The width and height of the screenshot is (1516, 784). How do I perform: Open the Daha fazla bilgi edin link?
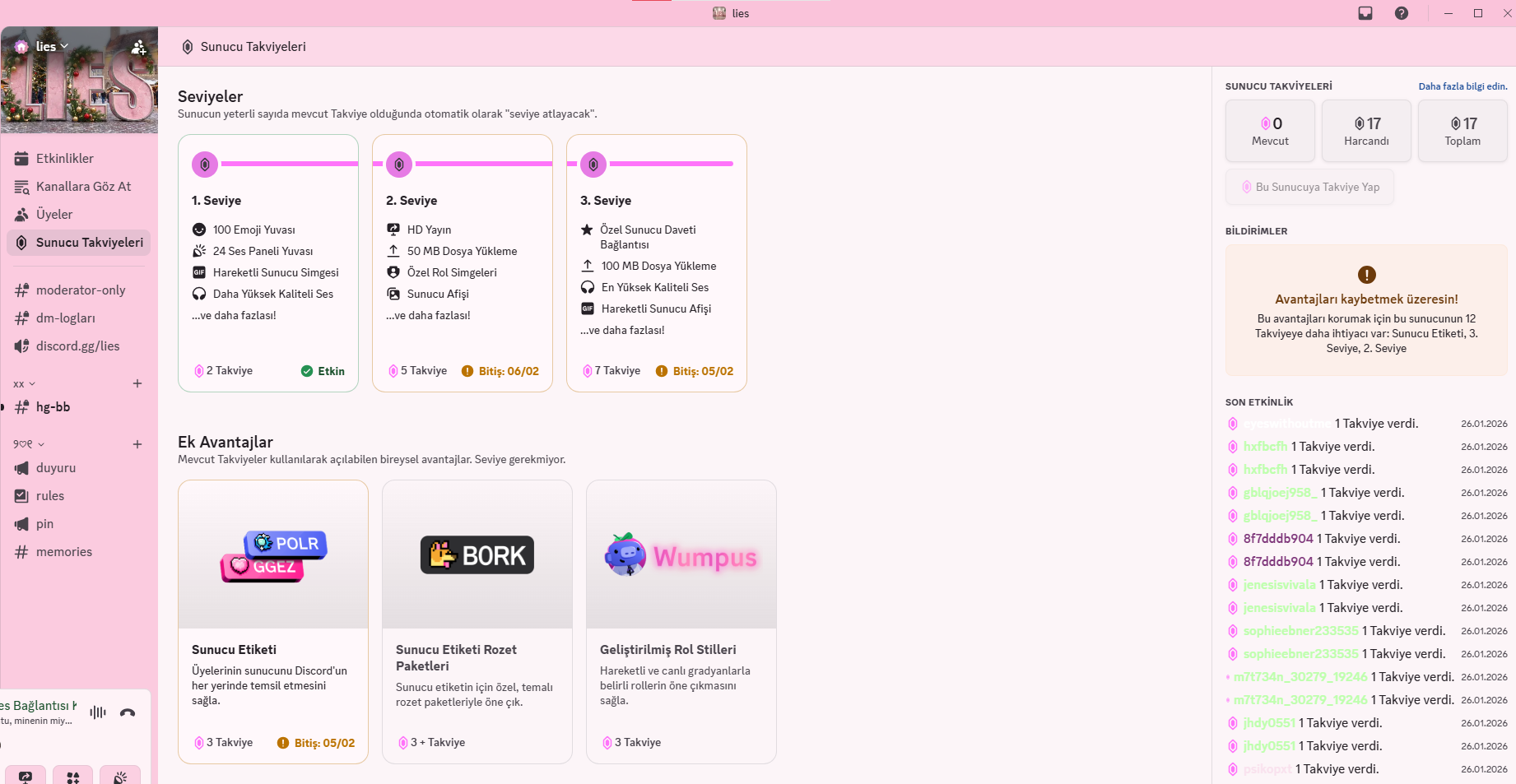tap(1463, 86)
